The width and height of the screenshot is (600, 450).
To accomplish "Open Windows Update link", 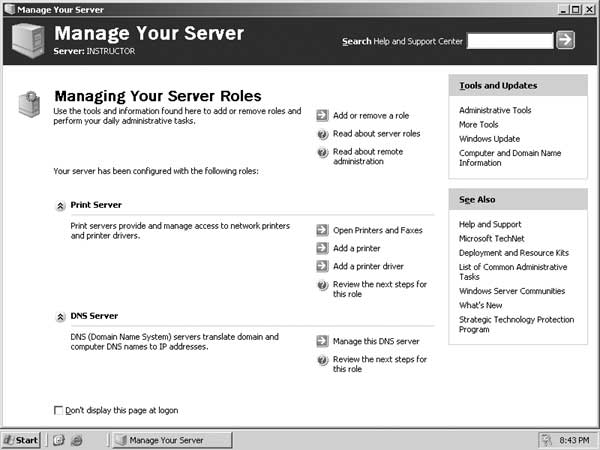I will point(489,139).
